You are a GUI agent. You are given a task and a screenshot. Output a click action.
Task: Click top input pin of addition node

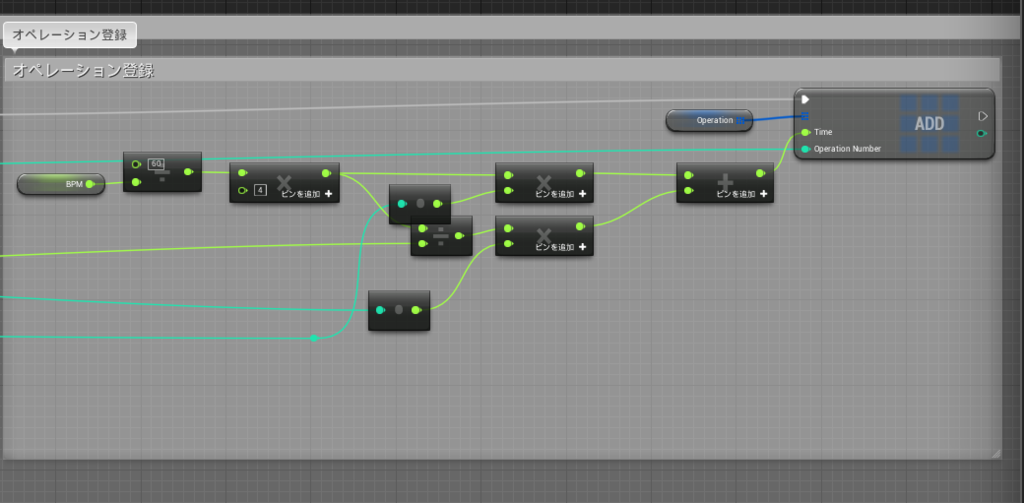click(688, 175)
